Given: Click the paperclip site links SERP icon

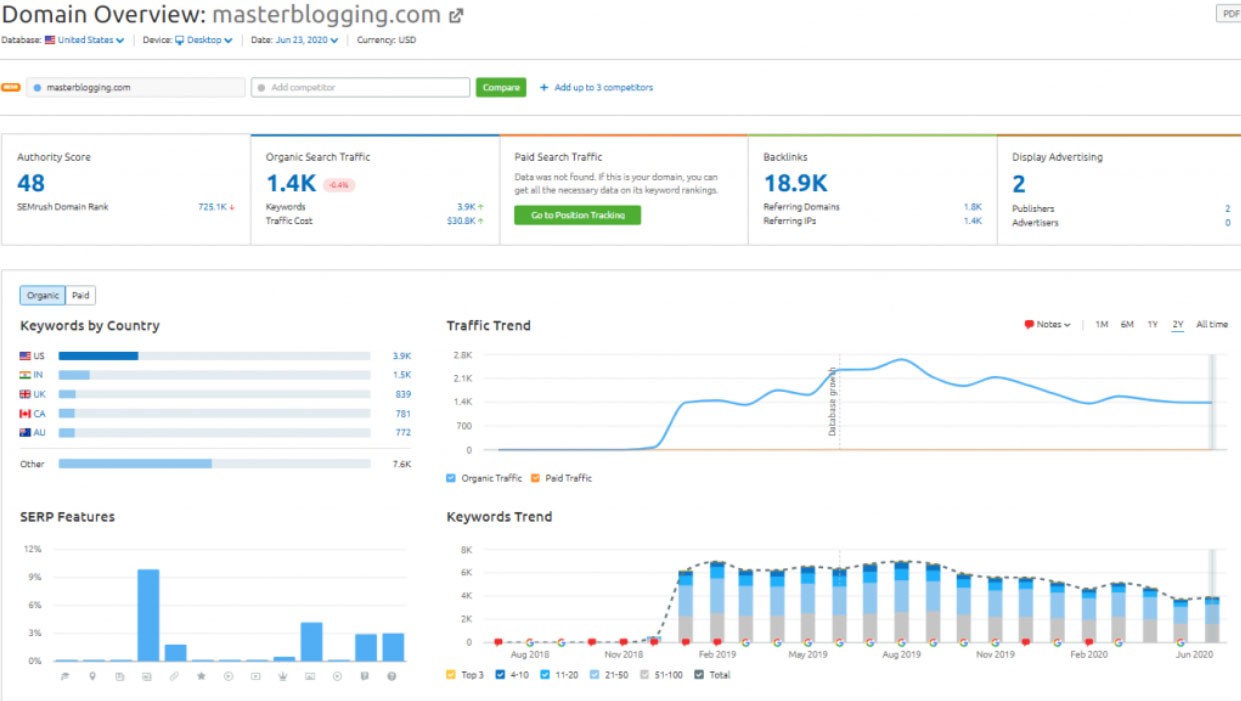Looking at the screenshot, I should point(175,677).
